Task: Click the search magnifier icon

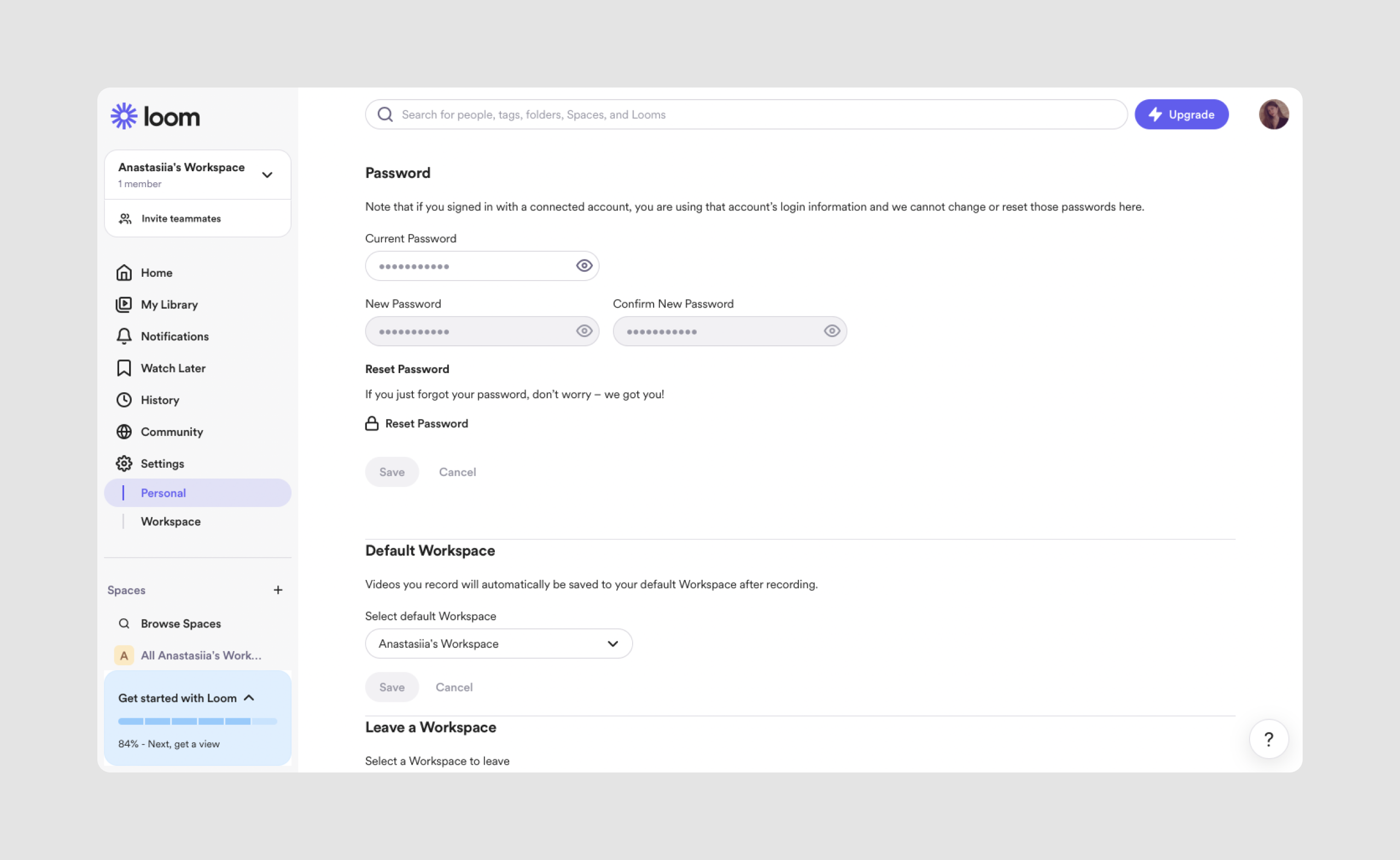Action: (386, 114)
